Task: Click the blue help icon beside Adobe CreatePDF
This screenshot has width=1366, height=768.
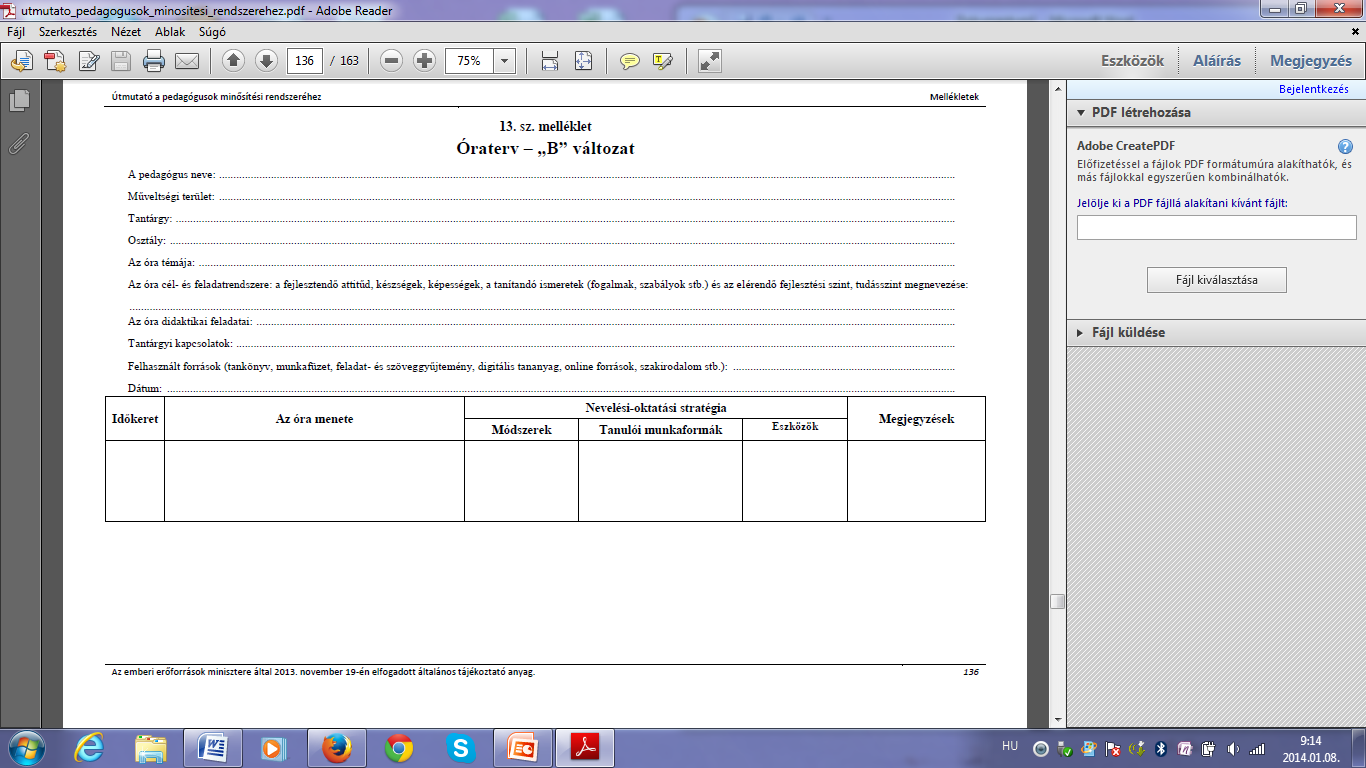Action: tap(1345, 146)
